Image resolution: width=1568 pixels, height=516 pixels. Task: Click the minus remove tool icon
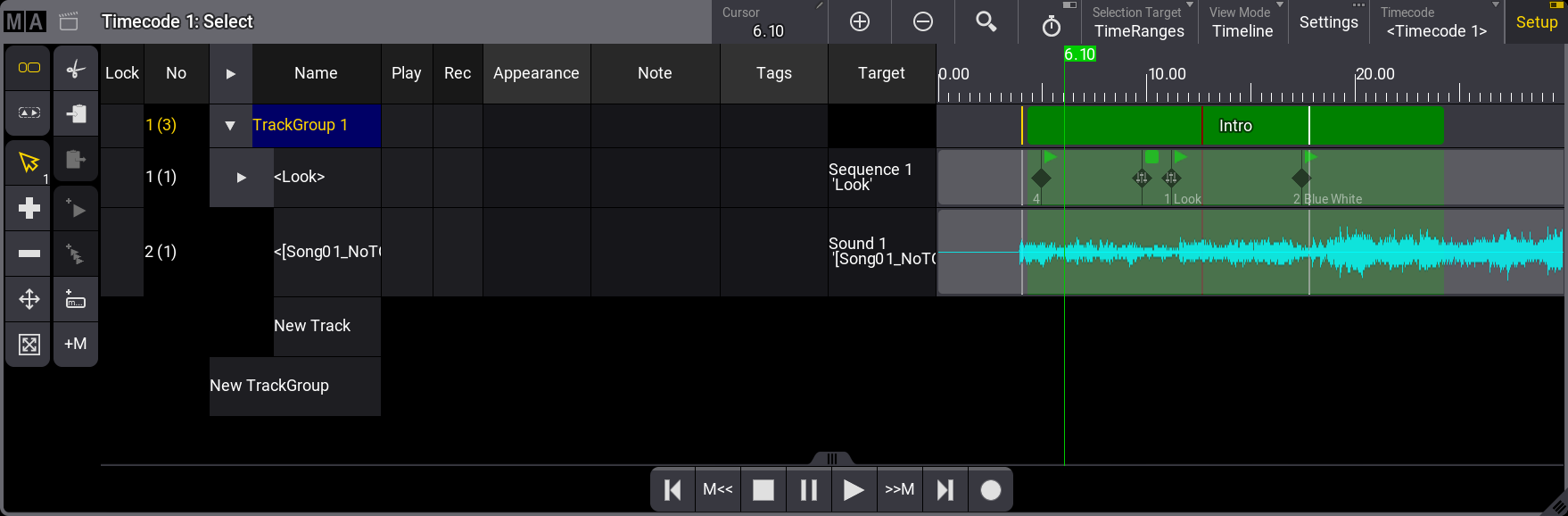29,254
